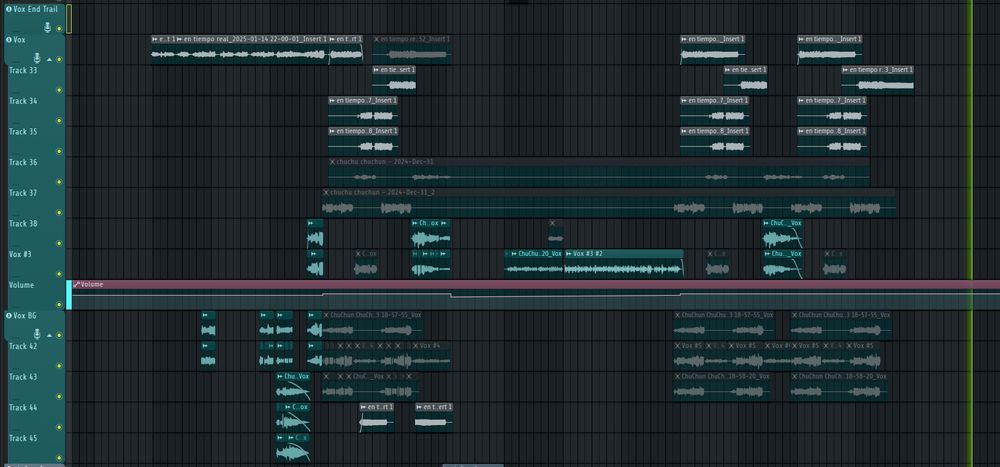The width and height of the screenshot is (1000, 467).
Task: Click the group circle icon beside Vox End Trail
Action: (x=9, y=9)
